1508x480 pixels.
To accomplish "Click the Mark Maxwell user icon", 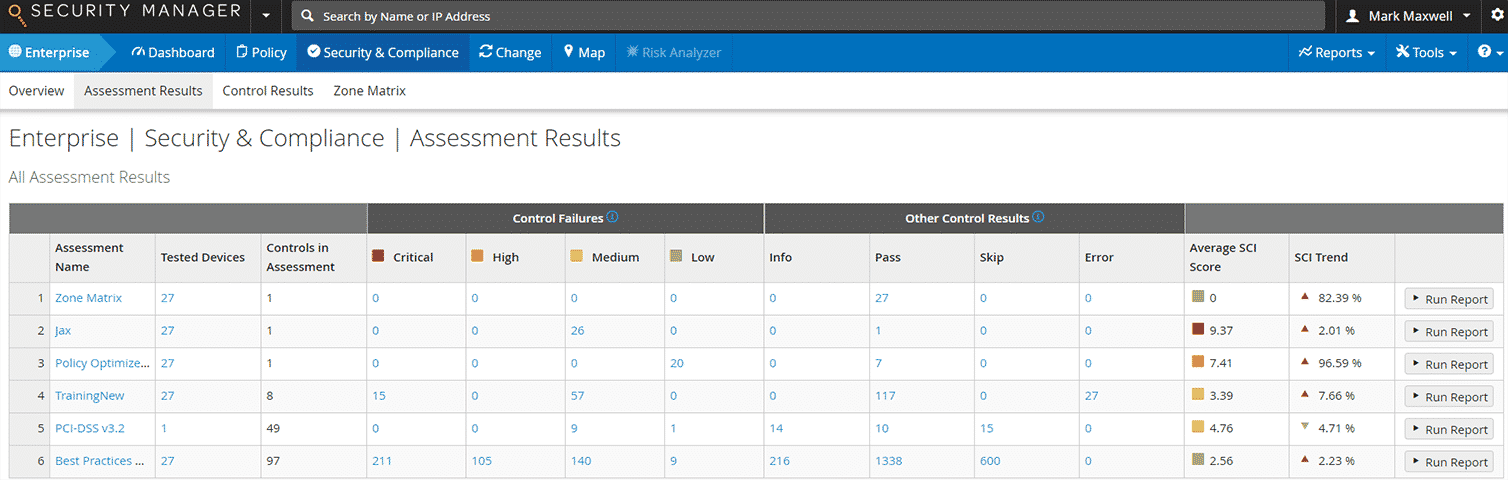I will point(1353,16).
